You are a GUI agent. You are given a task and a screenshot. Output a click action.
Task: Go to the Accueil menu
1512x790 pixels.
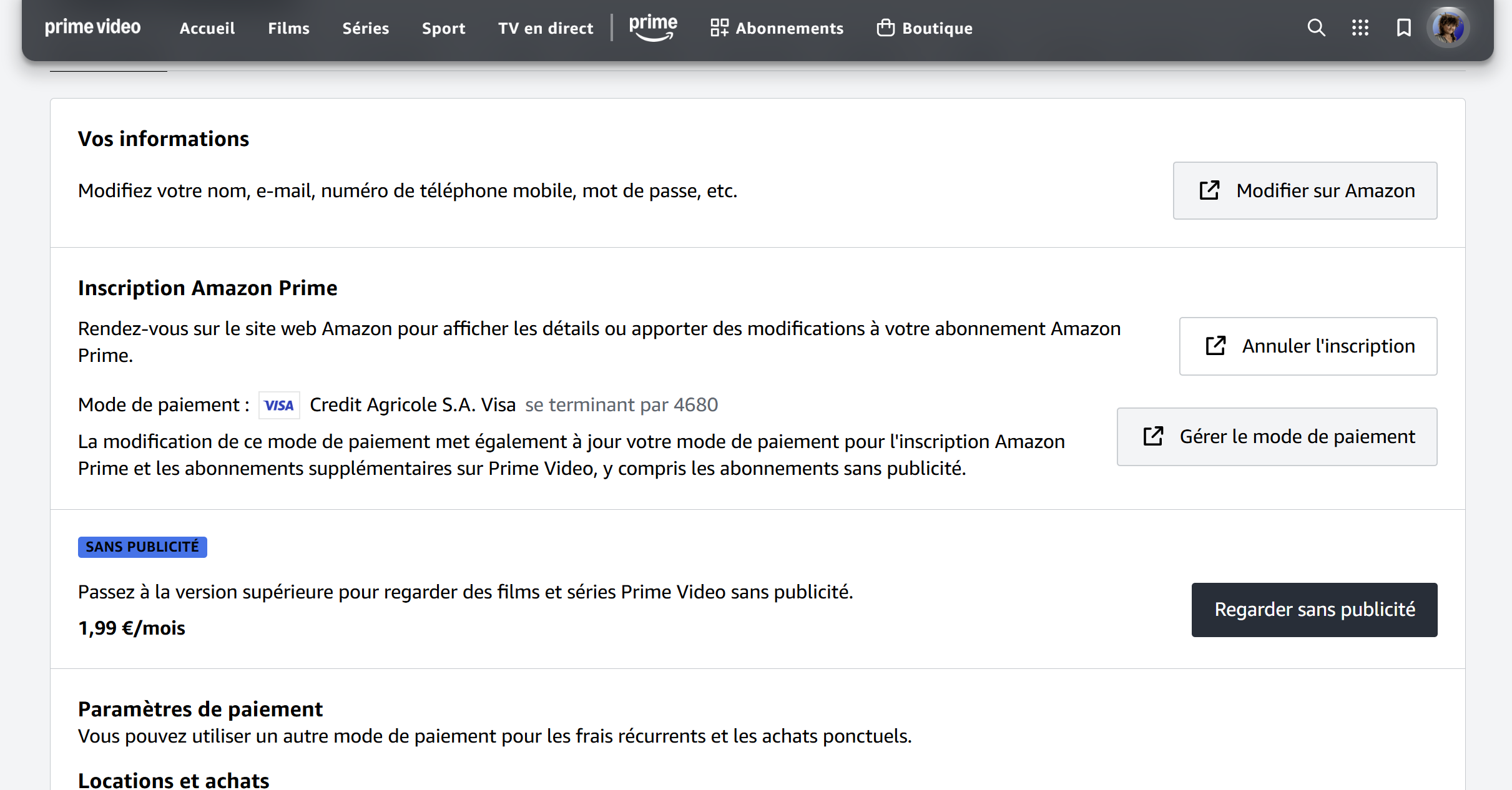(x=207, y=29)
